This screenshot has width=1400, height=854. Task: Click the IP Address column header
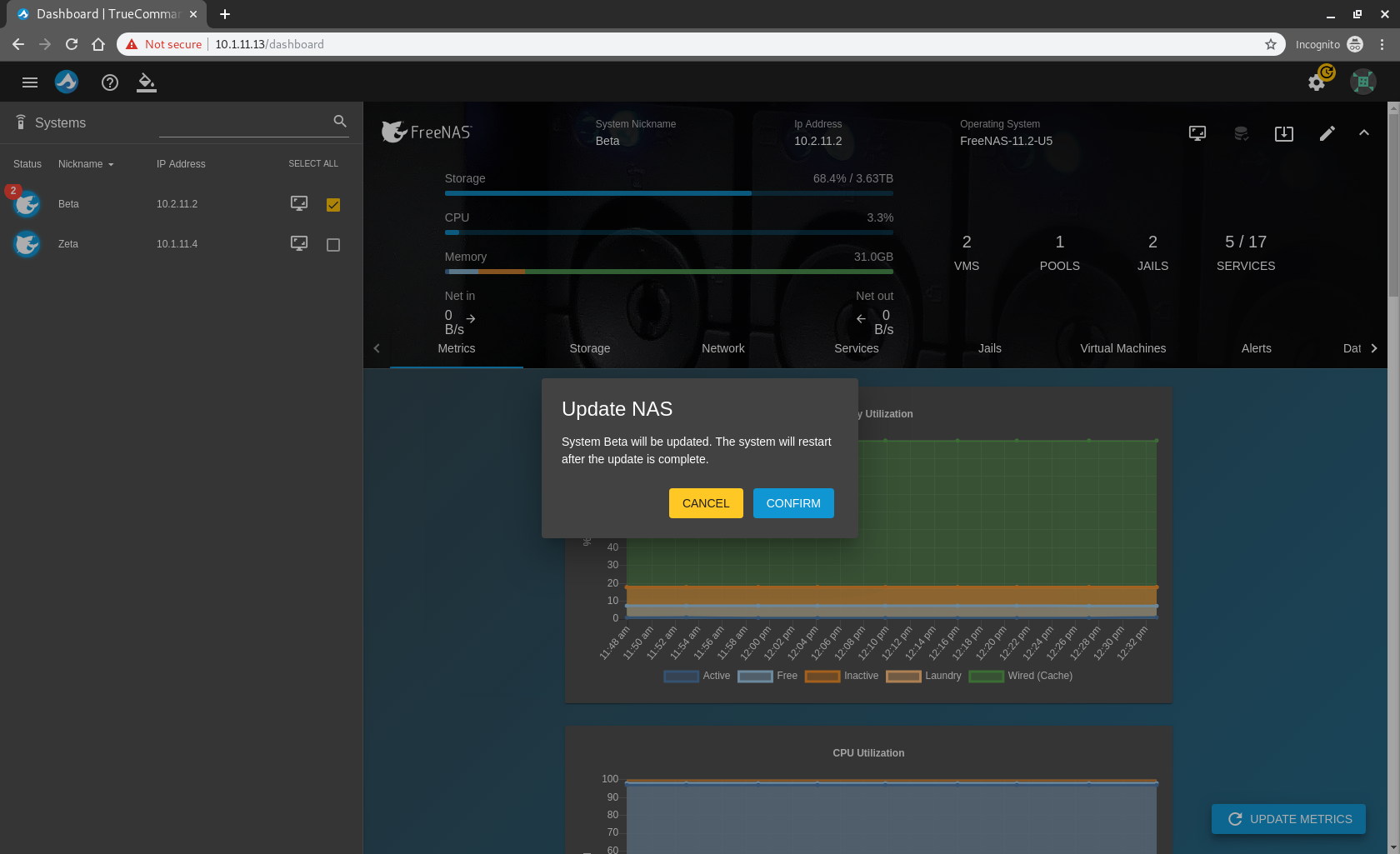[x=181, y=164]
